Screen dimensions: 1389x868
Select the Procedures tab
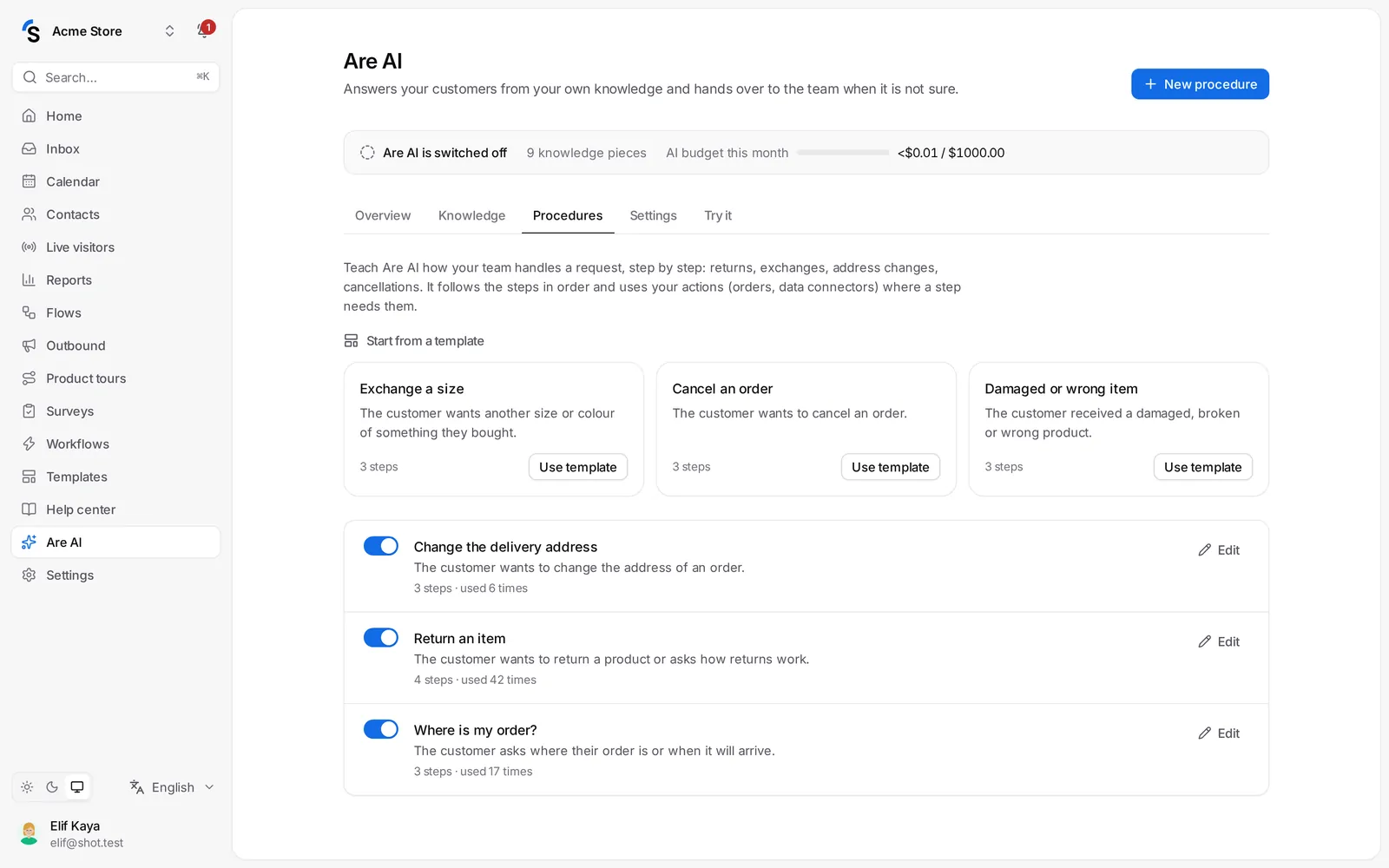(568, 215)
